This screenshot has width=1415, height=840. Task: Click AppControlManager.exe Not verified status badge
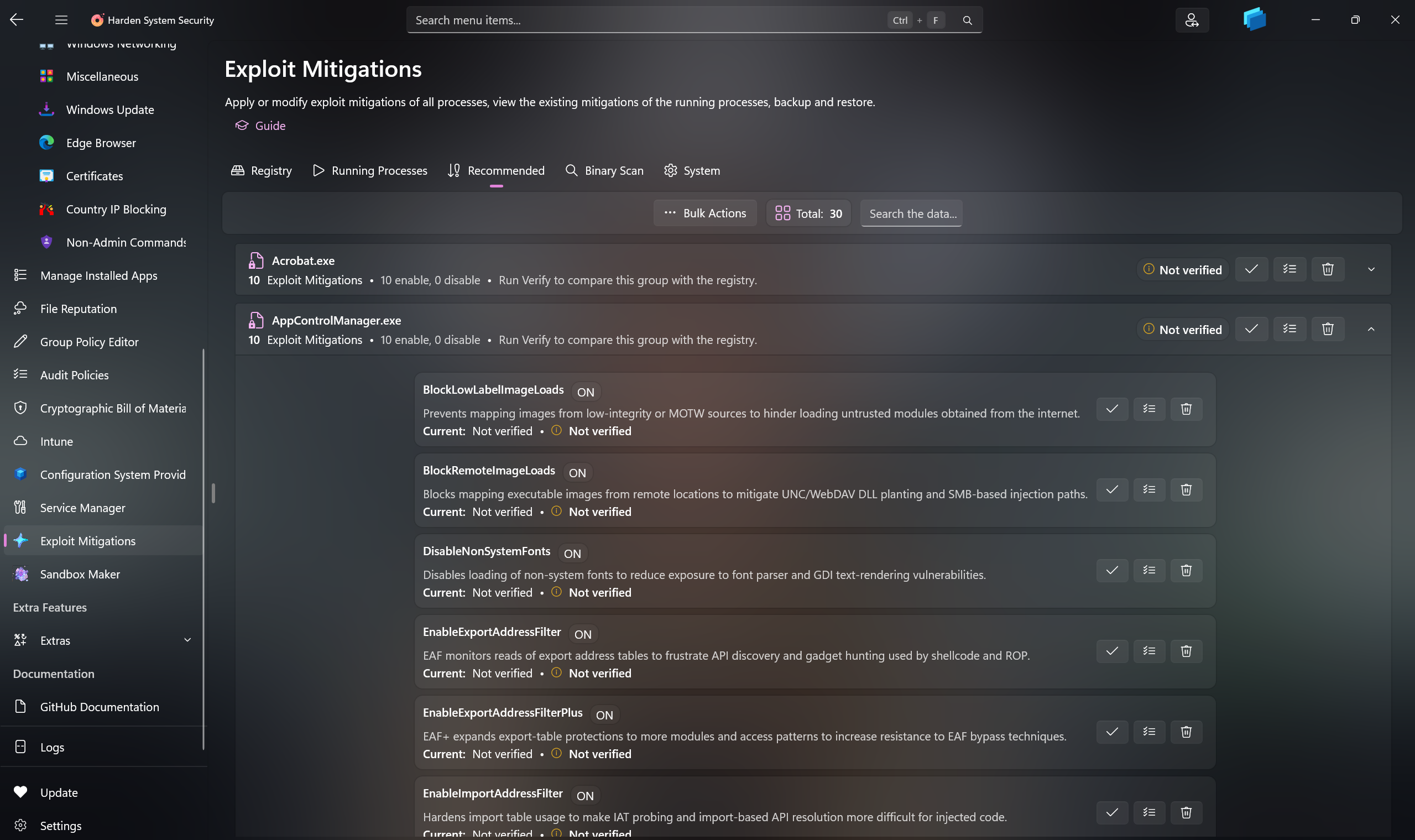(x=1182, y=329)
